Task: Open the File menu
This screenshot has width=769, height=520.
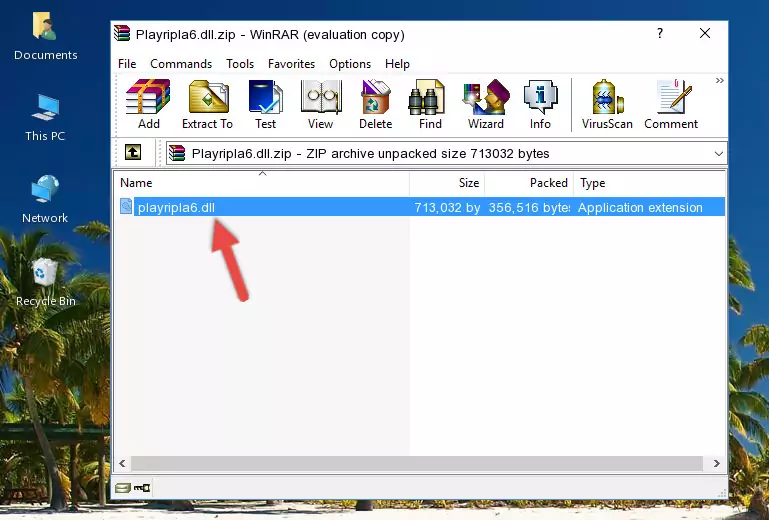Action: click(127, 64)
